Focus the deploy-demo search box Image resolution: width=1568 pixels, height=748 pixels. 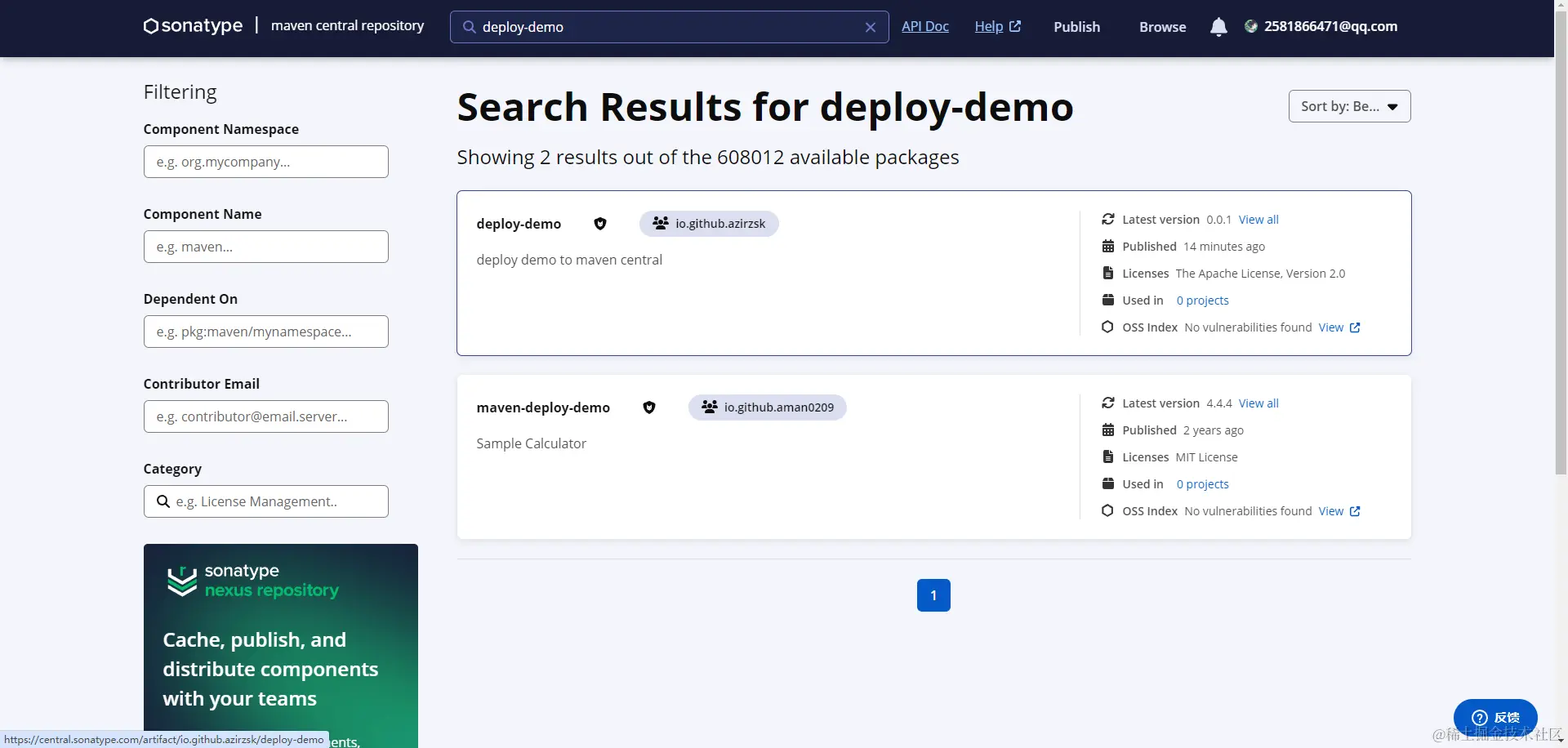[669, 27]
